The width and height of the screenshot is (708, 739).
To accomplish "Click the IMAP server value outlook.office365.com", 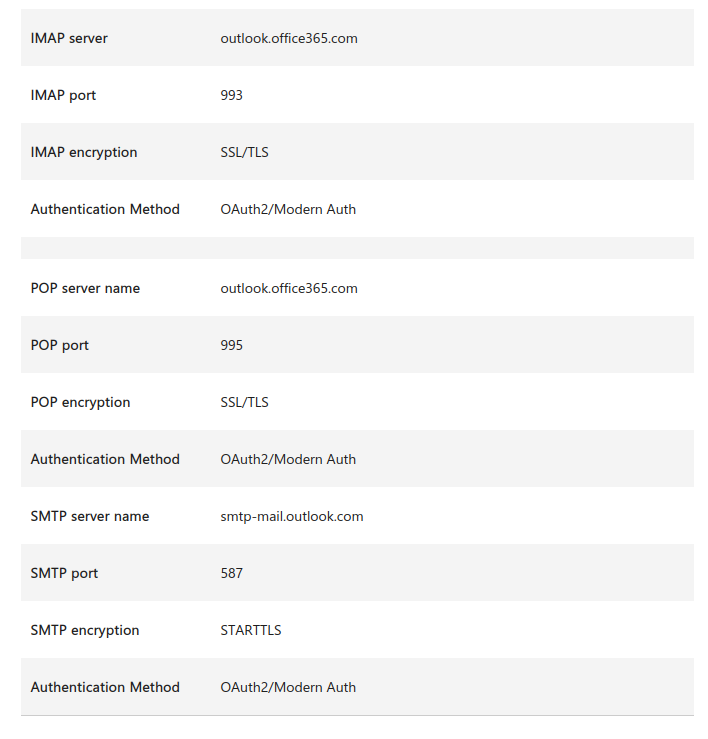I will click(x=289, y=38).
